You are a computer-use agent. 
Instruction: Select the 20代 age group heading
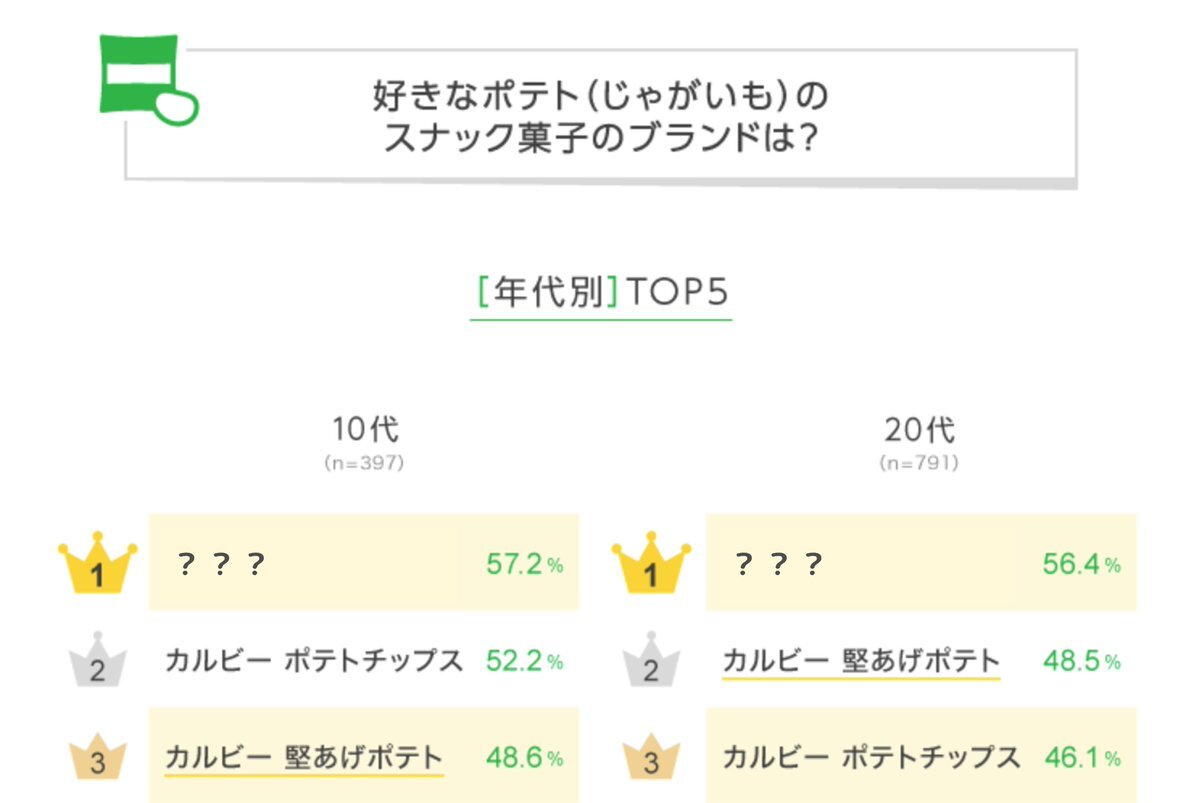(920, 430)
